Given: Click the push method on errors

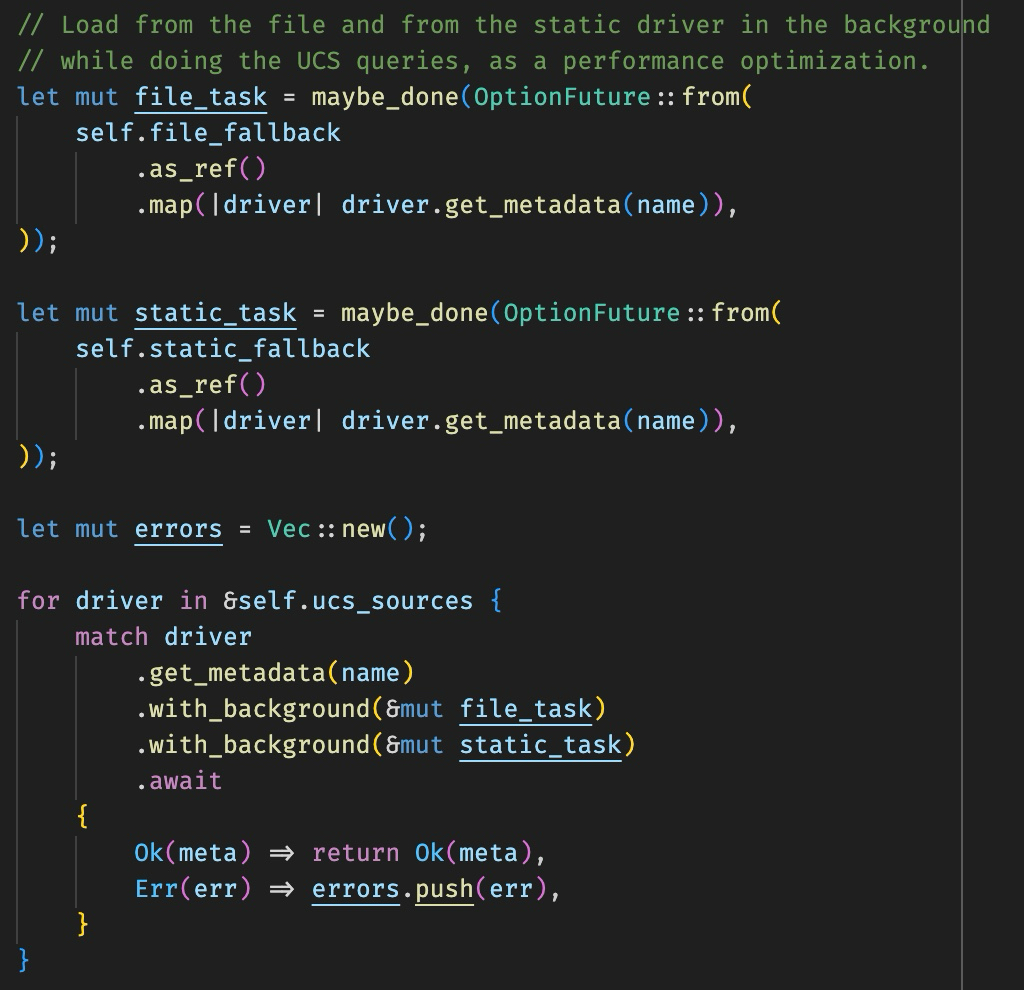Looking at the screenshot, I should pos(444,889).
